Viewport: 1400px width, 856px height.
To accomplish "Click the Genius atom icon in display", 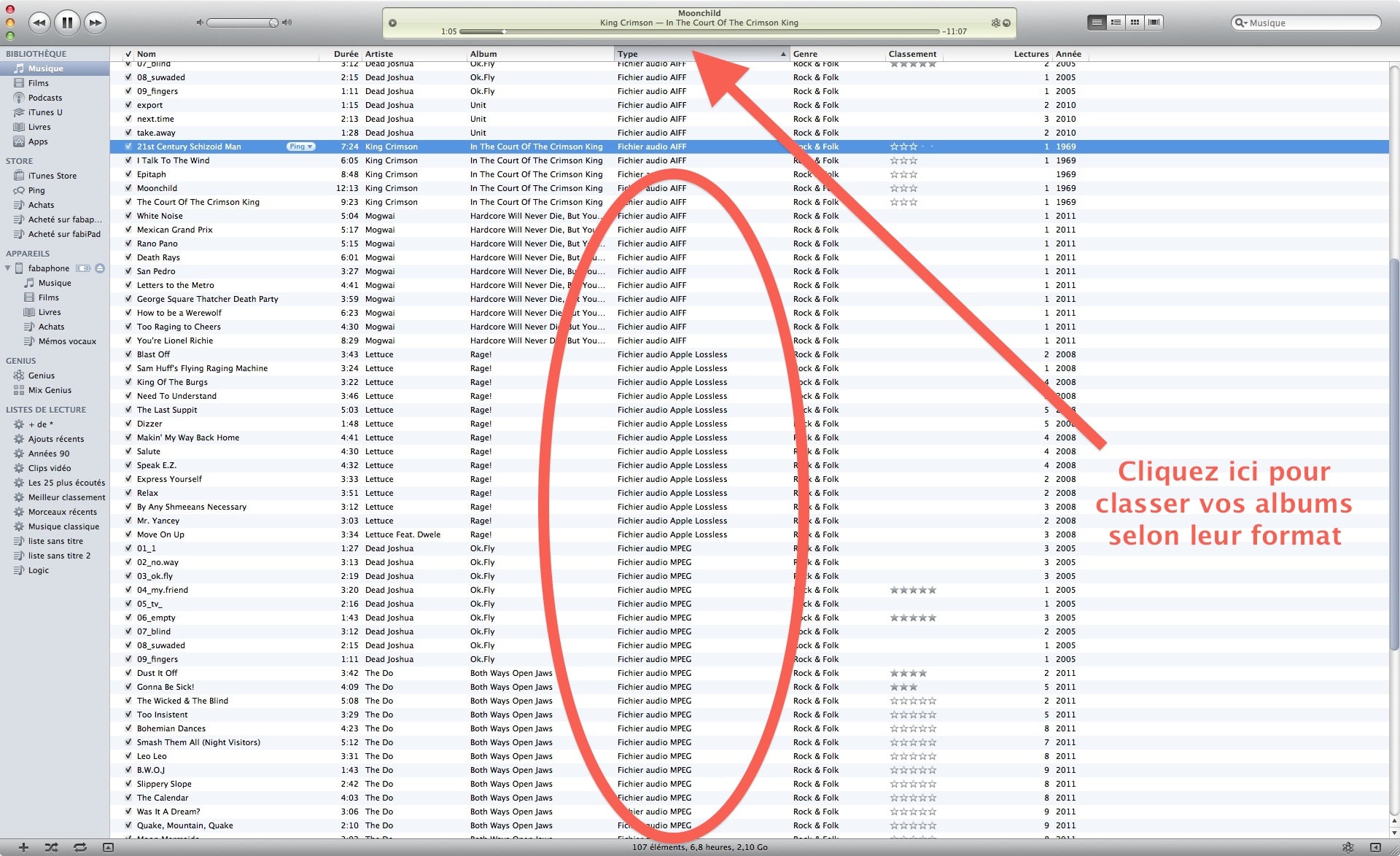I will pos(995,23).
